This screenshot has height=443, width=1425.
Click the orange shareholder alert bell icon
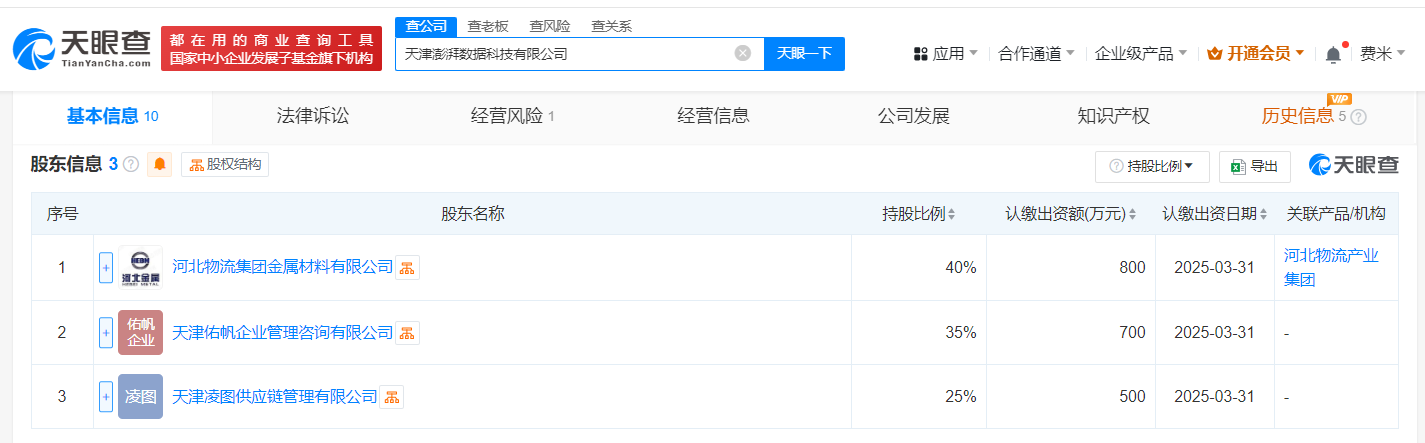(160, 164)
